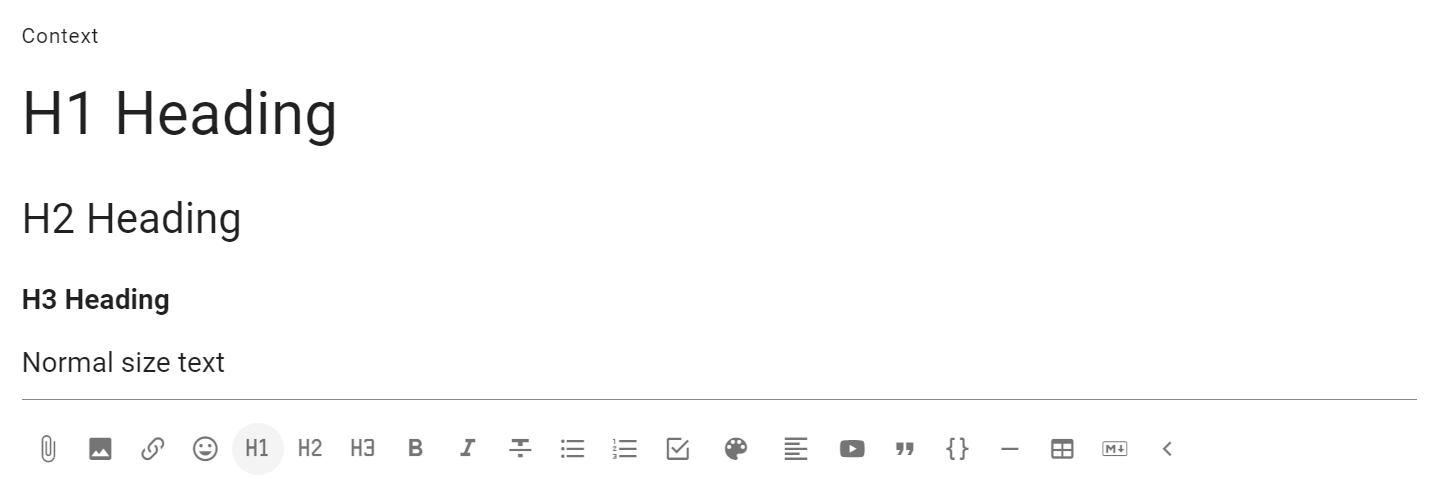Open the emoji picker
The width and height of the screenshot is (1440, 501).
tap(205, 449)
